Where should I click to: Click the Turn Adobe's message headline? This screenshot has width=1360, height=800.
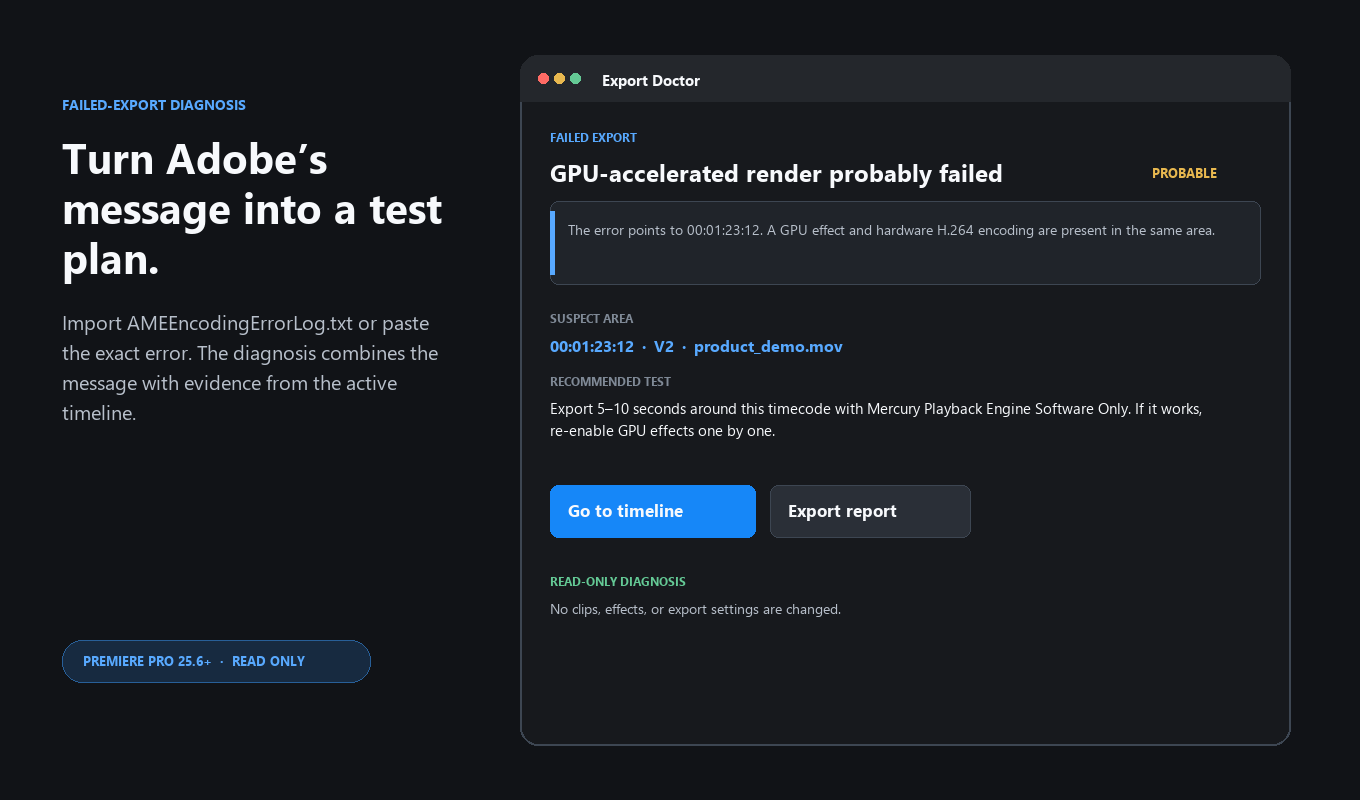[252, 209]
